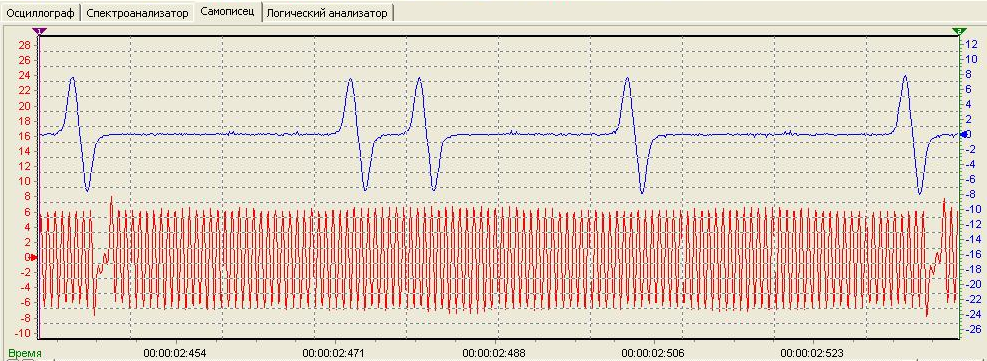Click the 00:00:02:488 time label
This screenshot has height=361, width=987.
[494, 354]
